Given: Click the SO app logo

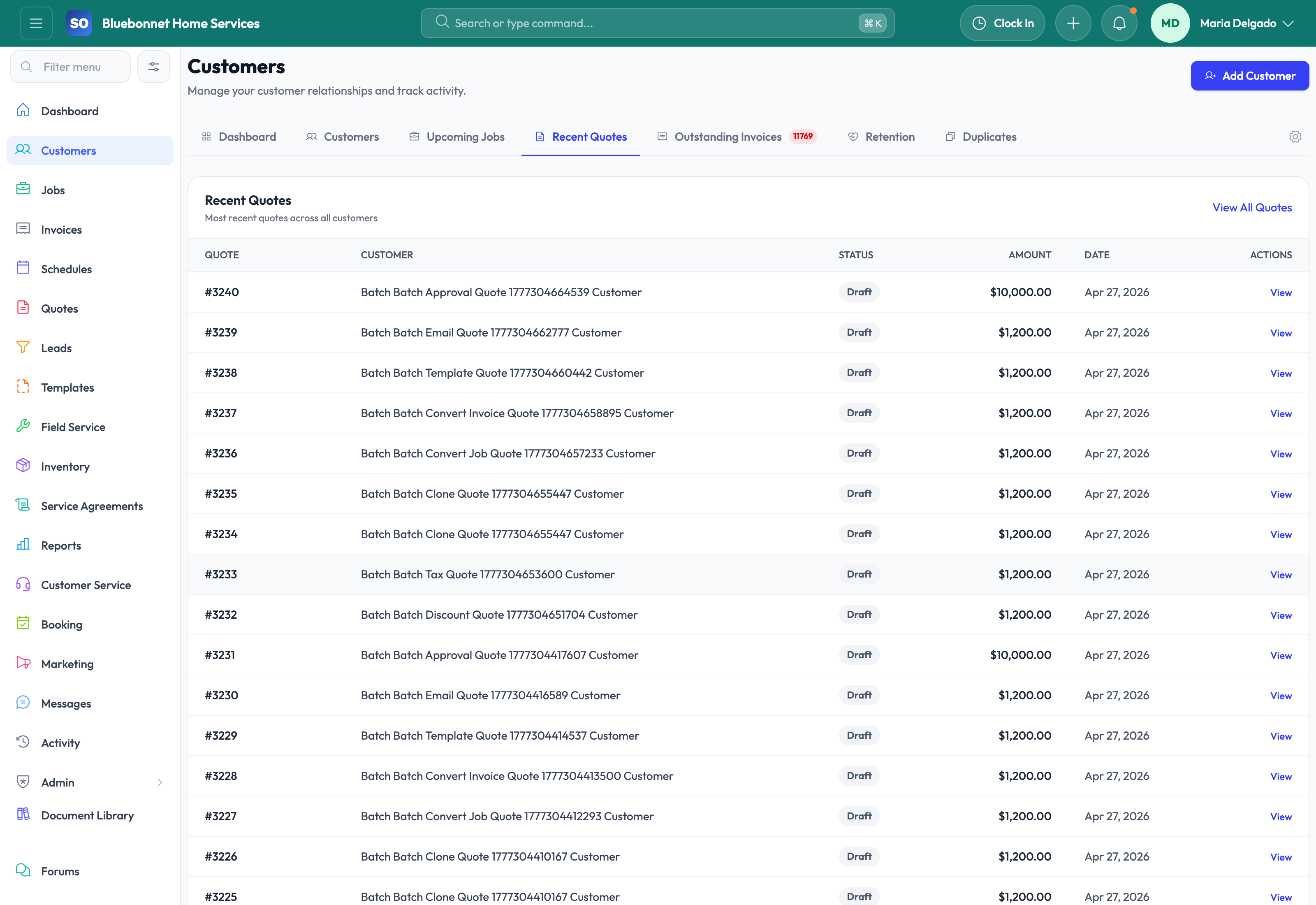Looking at the screenshot, I should click(x=79, y=23).
